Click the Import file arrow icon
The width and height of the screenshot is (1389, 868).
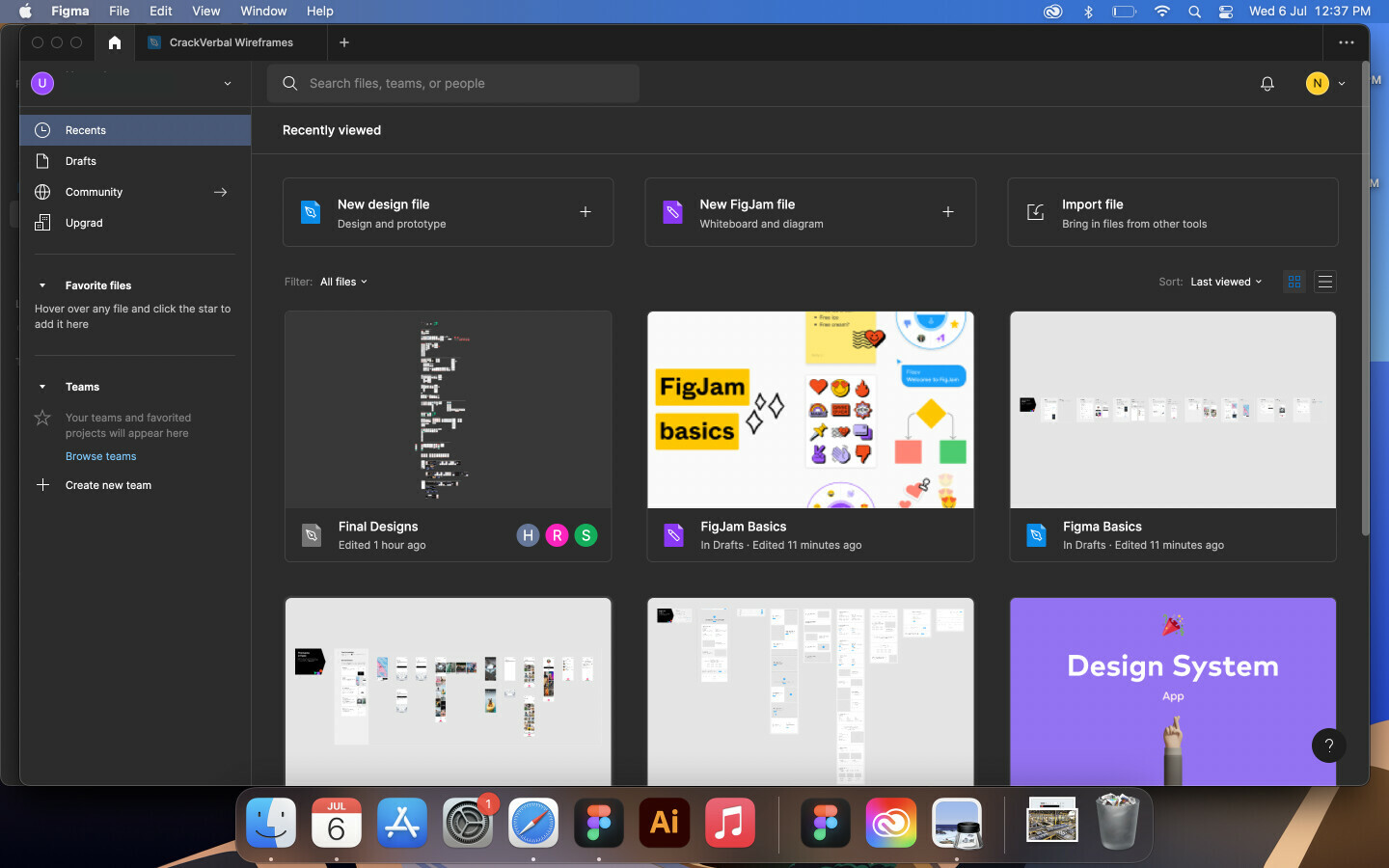[1035, 212]
